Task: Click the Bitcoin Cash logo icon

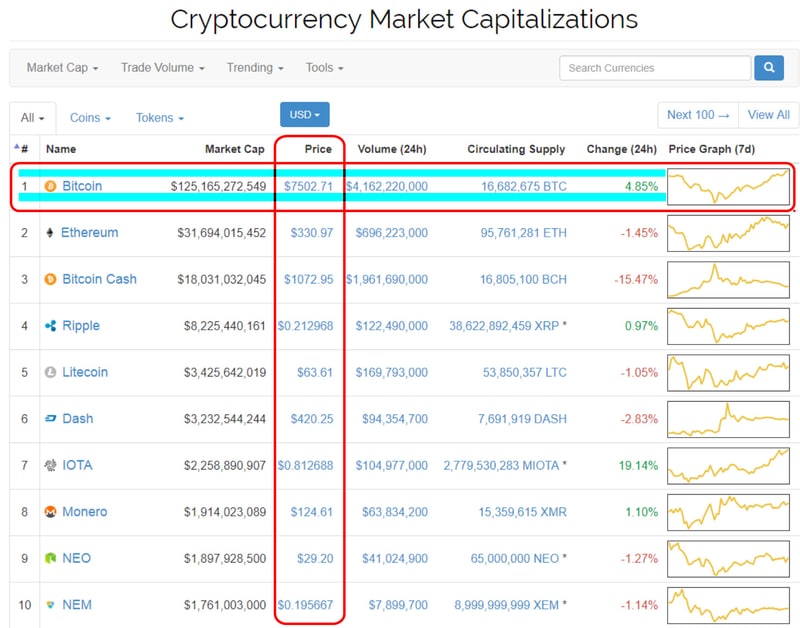Action: 50,279
